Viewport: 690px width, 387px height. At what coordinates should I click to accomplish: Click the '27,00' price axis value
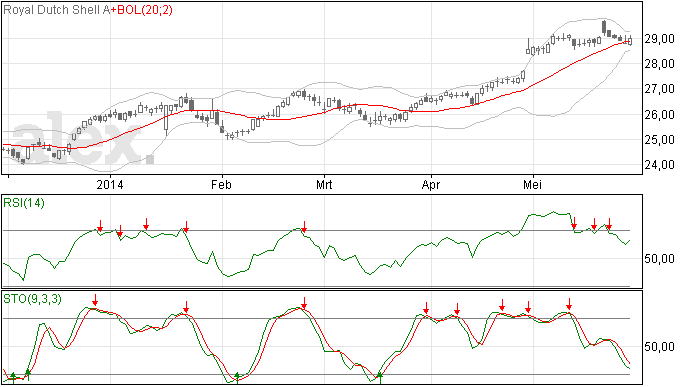[x=659, y=89]
